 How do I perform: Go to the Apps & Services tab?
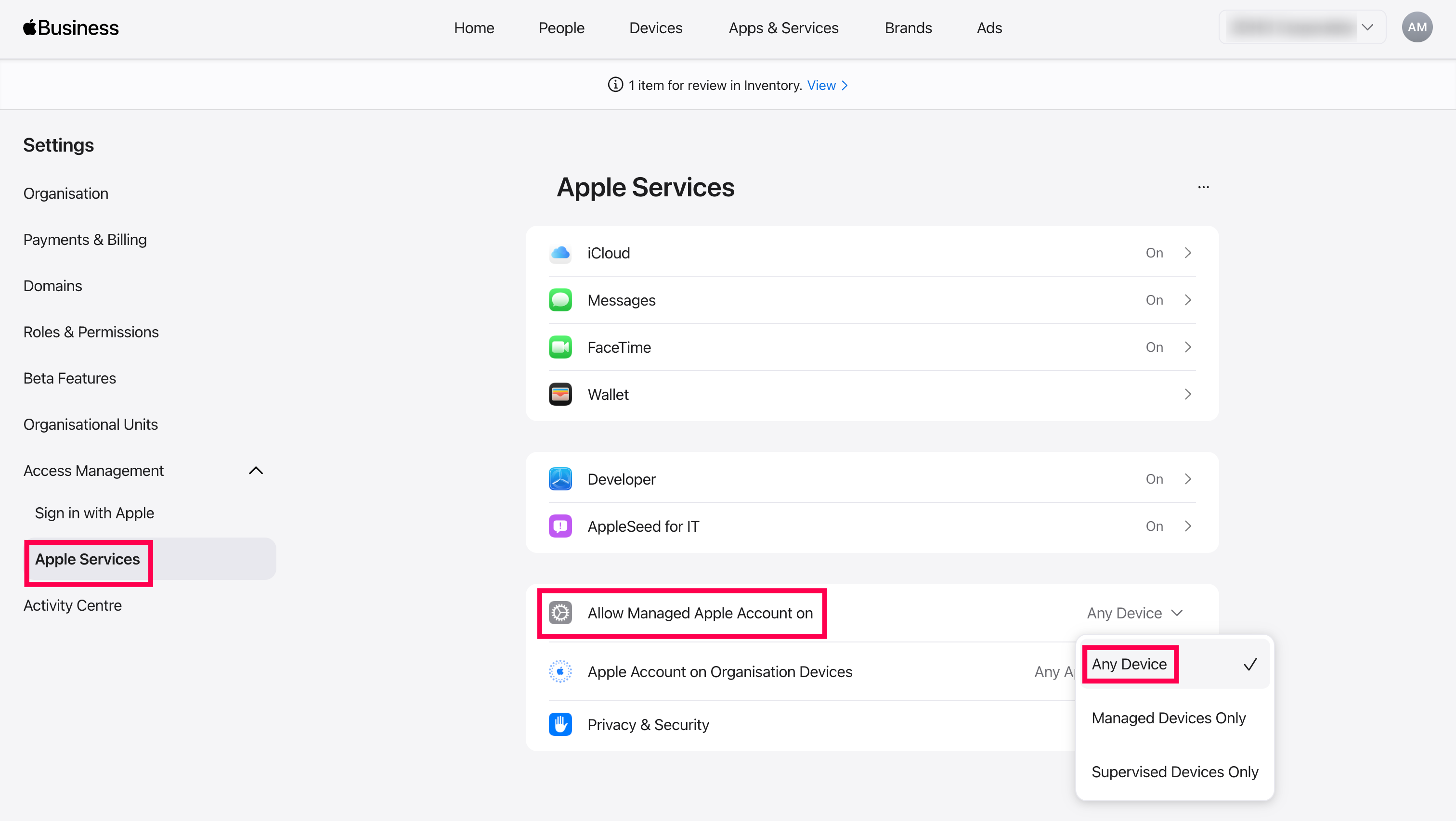click(783, 28)
